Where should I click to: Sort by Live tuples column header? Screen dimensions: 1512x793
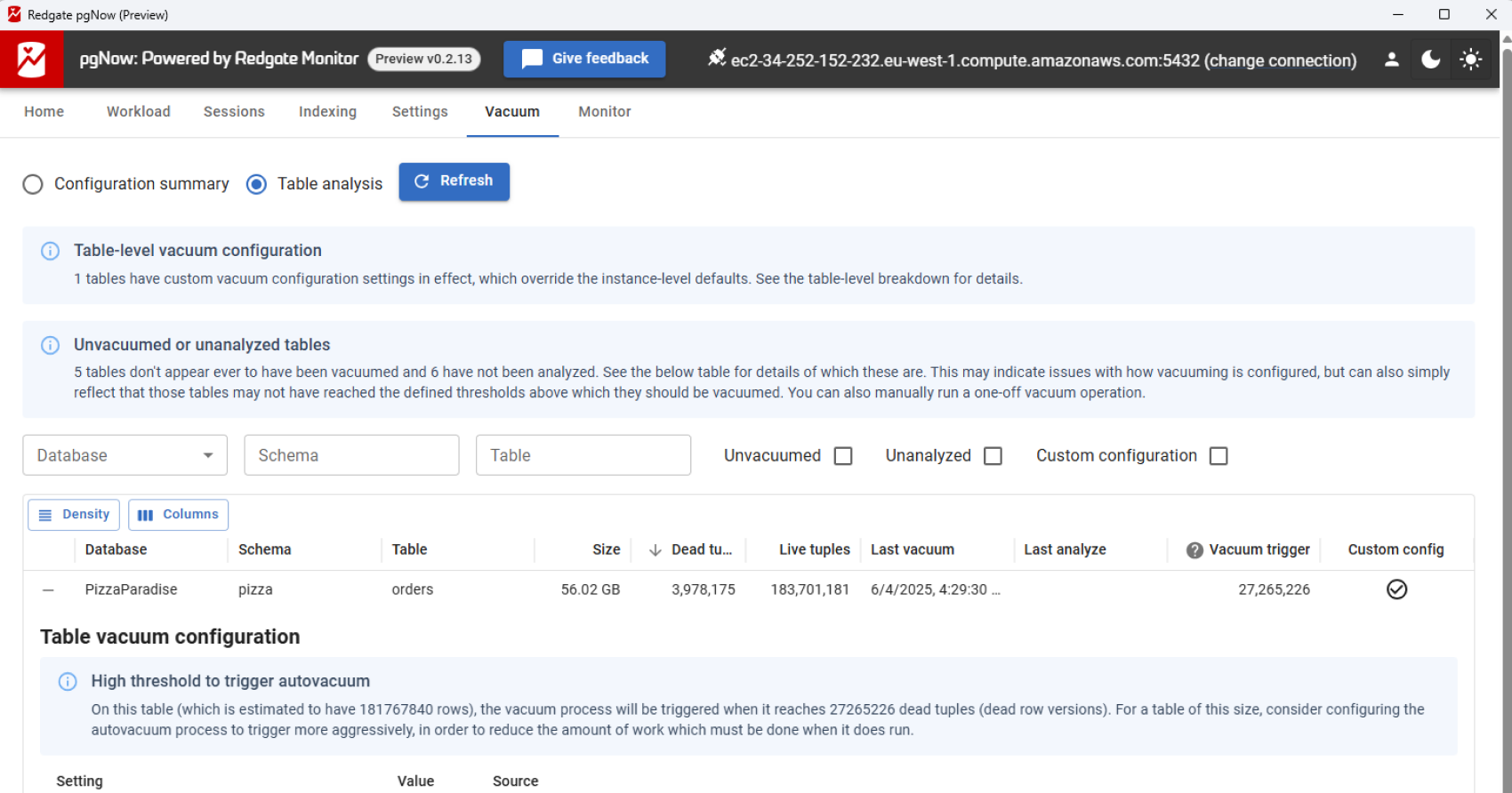pos(815,550)
